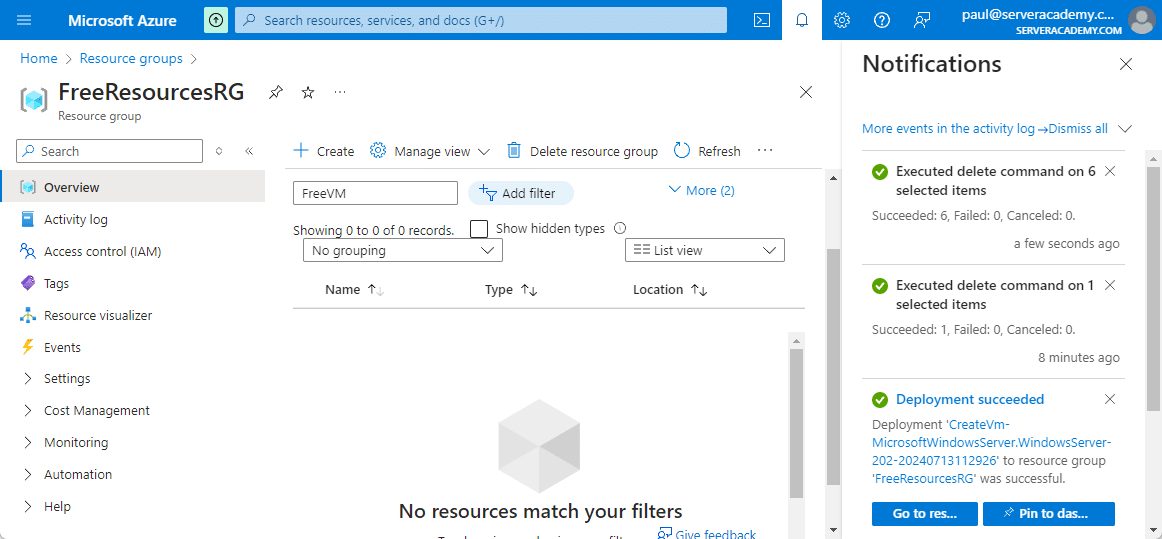Viewport: 1162px width, 539px height.
Task: Open the toolbar overflow ellipsis after Refresh
Action: click(765, 151)
